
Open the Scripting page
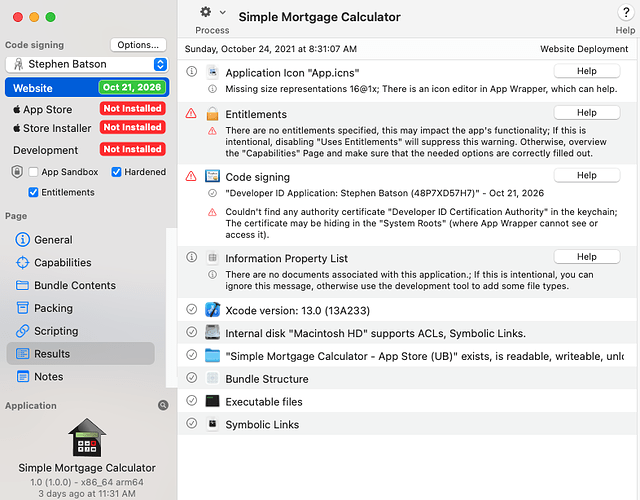tap(81, 331)
